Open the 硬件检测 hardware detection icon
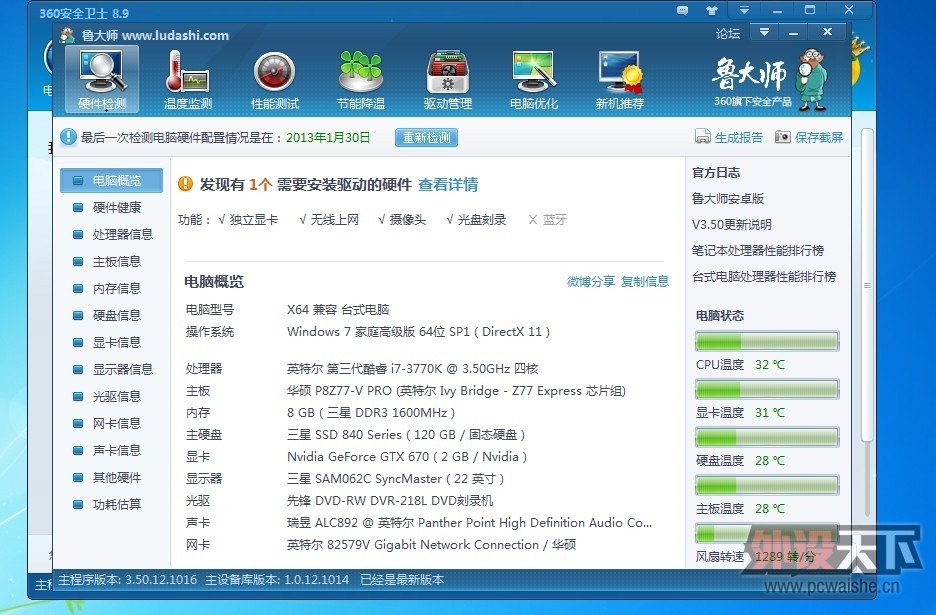 click(102, 79)
